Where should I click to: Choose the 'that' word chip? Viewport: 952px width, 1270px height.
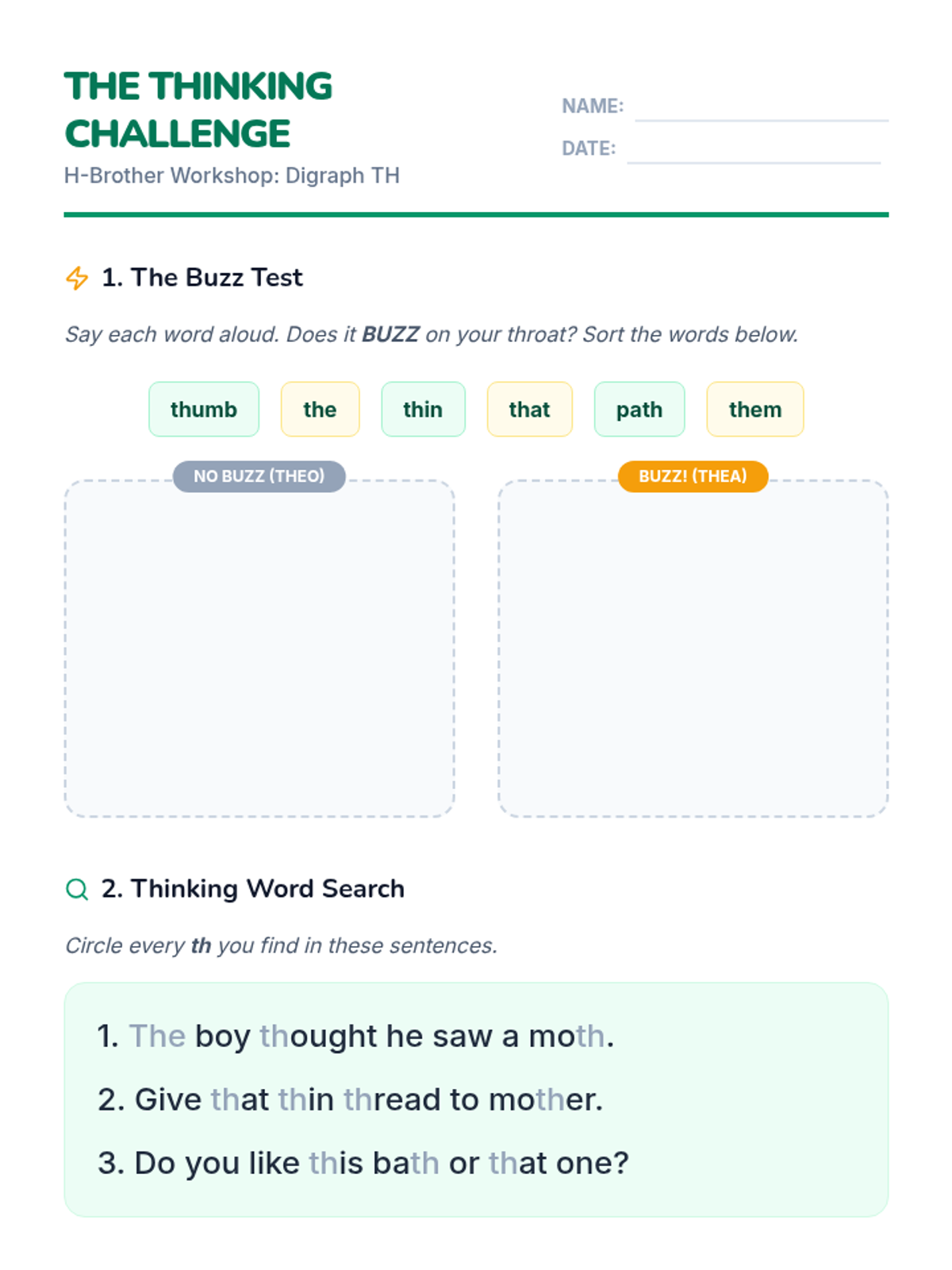pos(529,410)
